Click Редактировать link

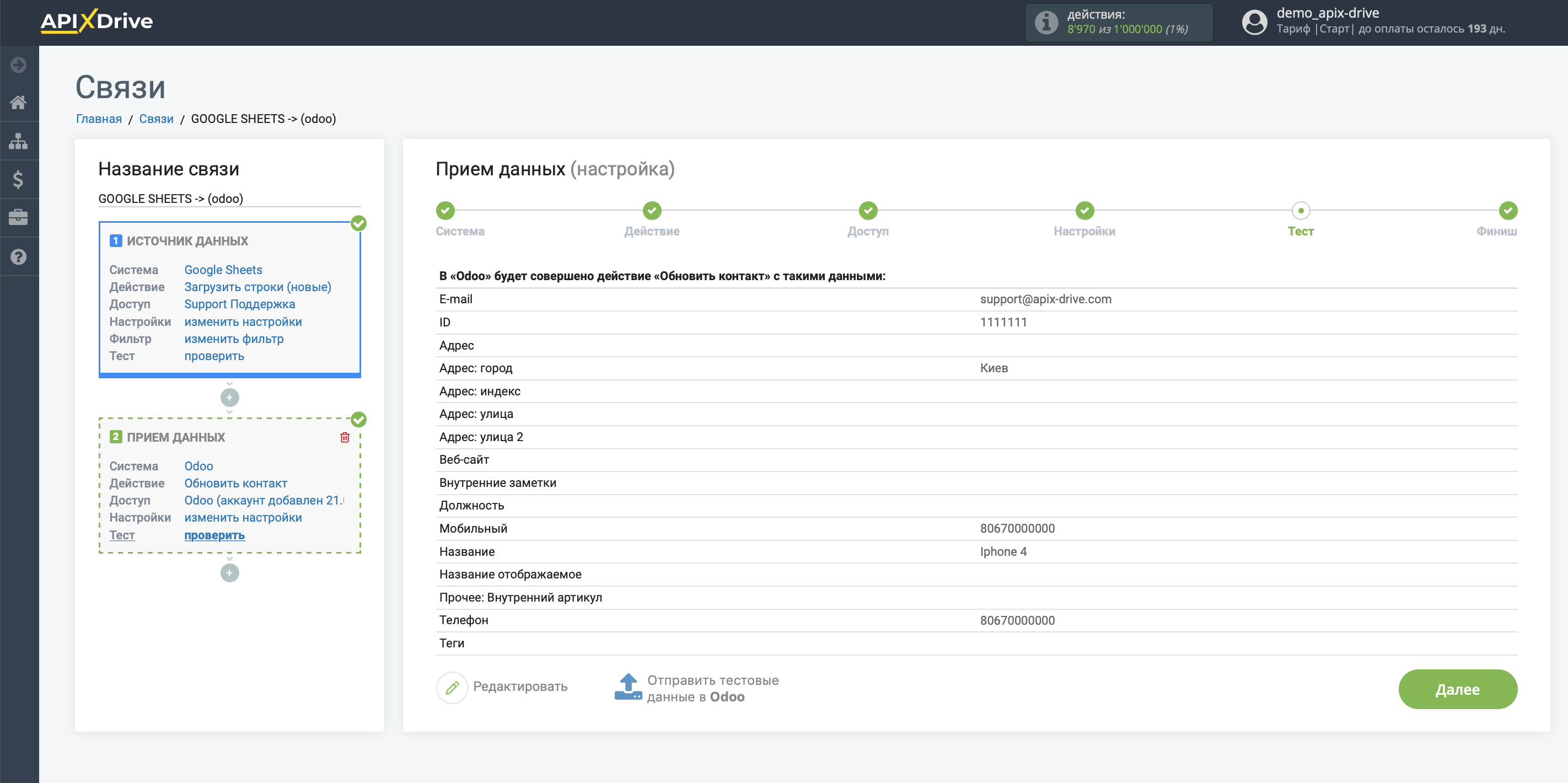(x=520, y=686)
